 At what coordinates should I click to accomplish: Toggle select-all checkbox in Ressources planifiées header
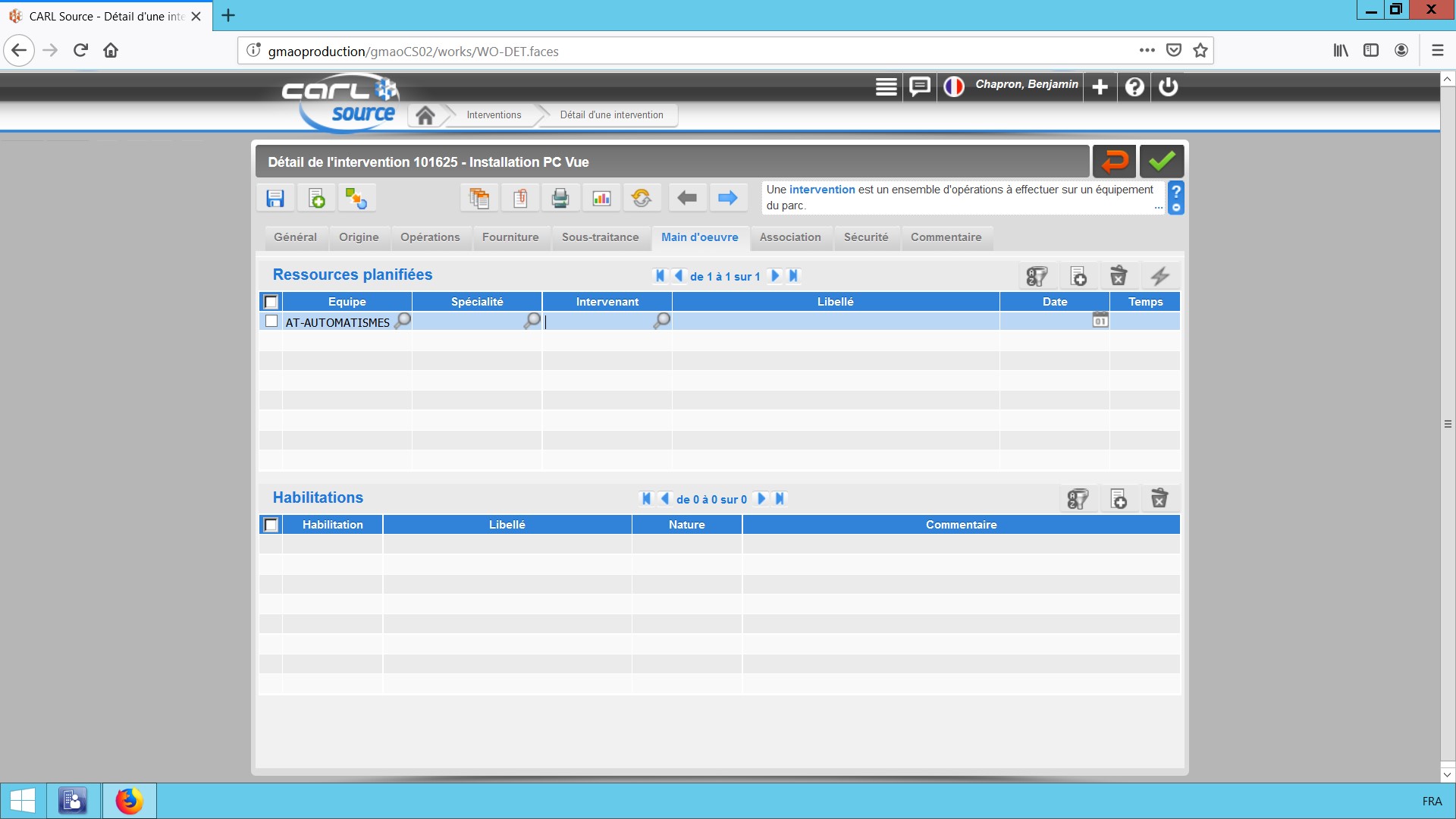271,302
